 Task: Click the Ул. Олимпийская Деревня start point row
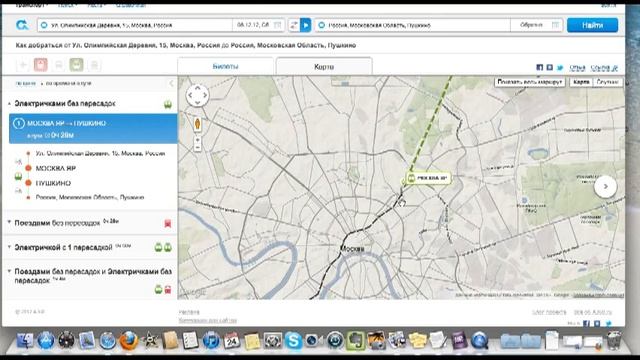100,153
